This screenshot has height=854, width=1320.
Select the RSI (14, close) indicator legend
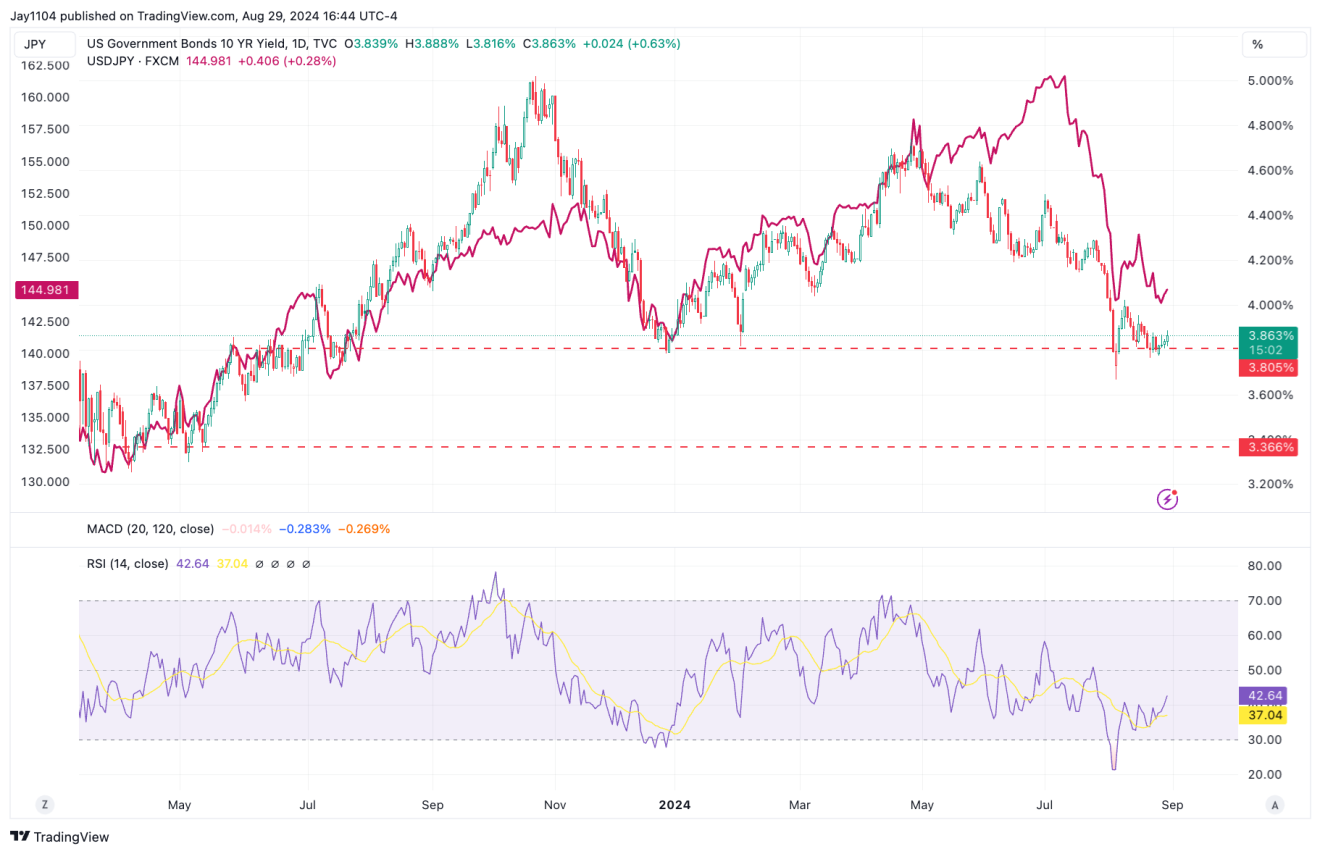point(128,564)
